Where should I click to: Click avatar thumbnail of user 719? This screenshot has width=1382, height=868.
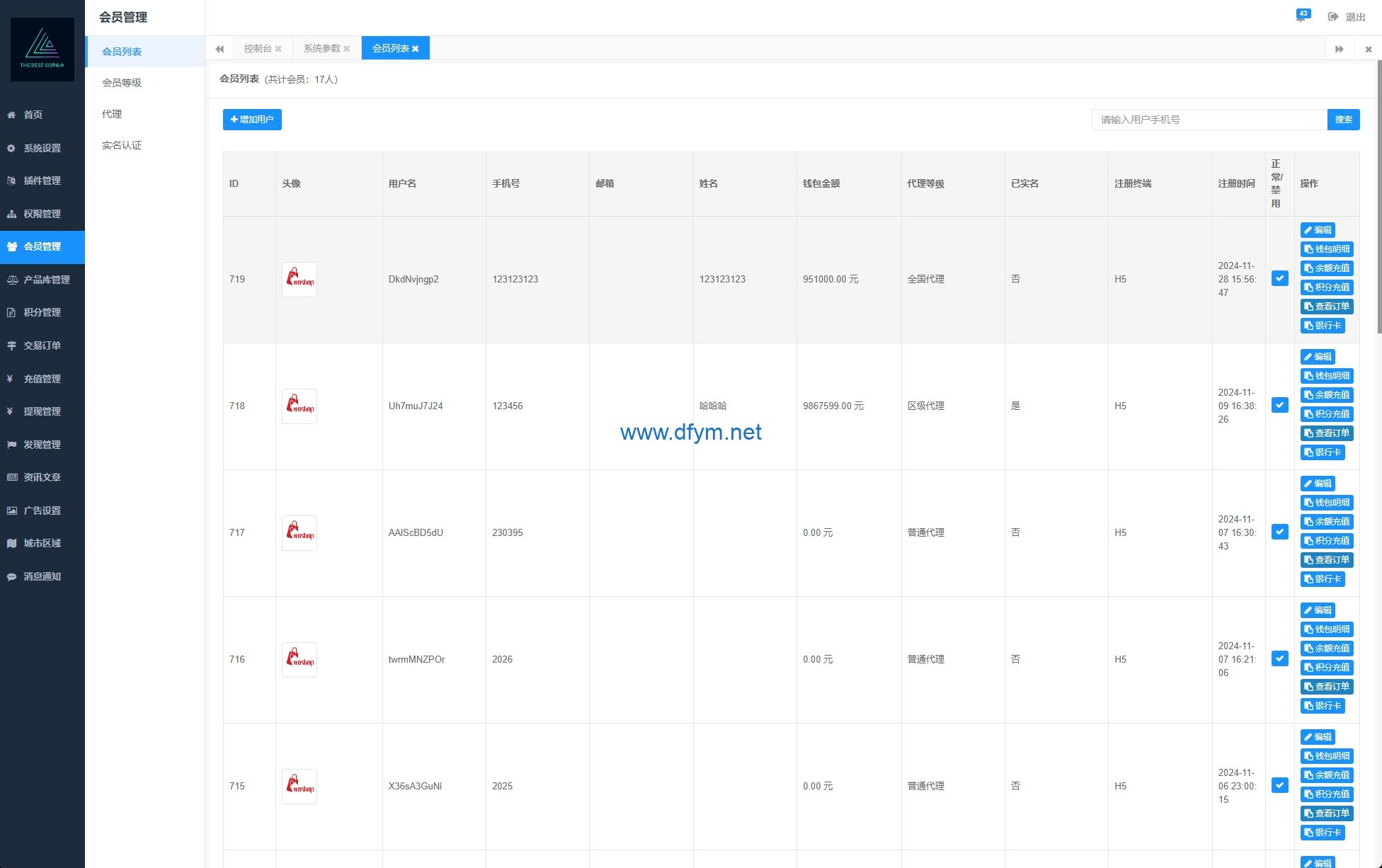click(299, 280)
